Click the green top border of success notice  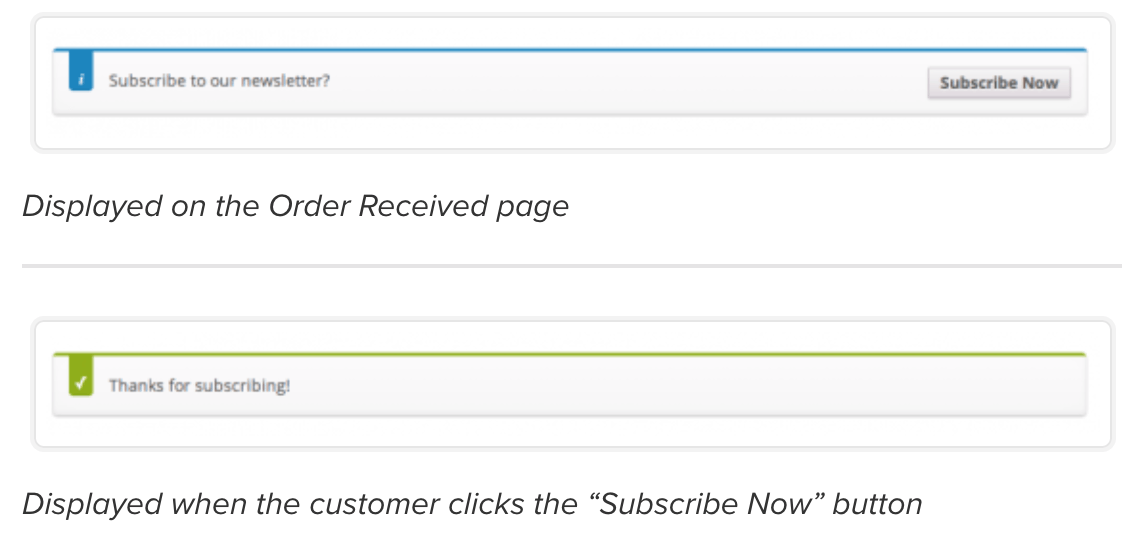coord(570,354)
